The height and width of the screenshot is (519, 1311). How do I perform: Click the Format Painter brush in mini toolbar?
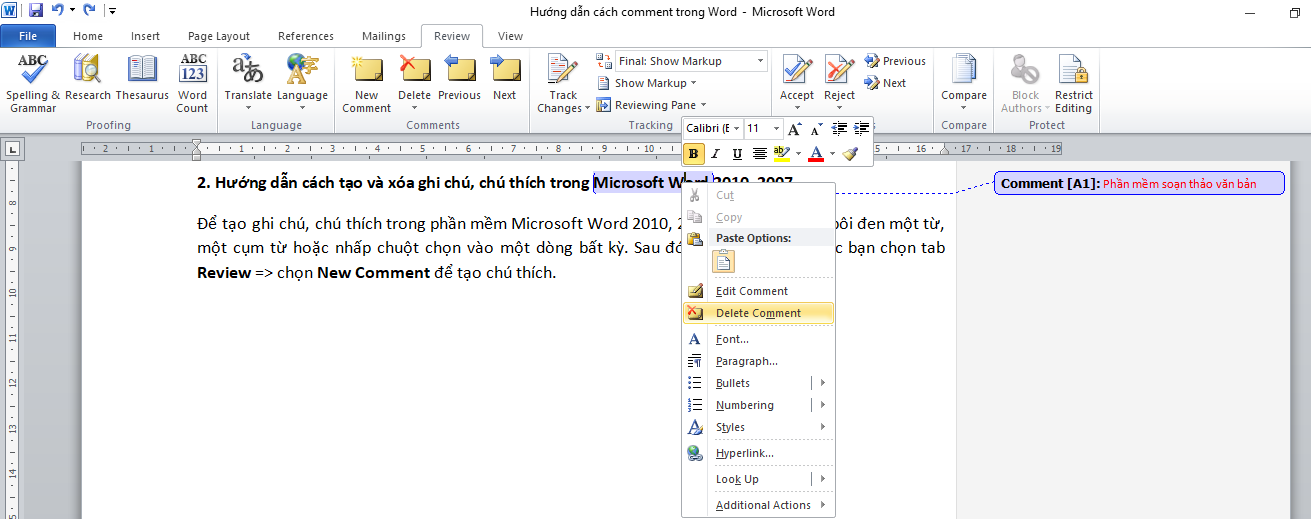coord(850,154)
